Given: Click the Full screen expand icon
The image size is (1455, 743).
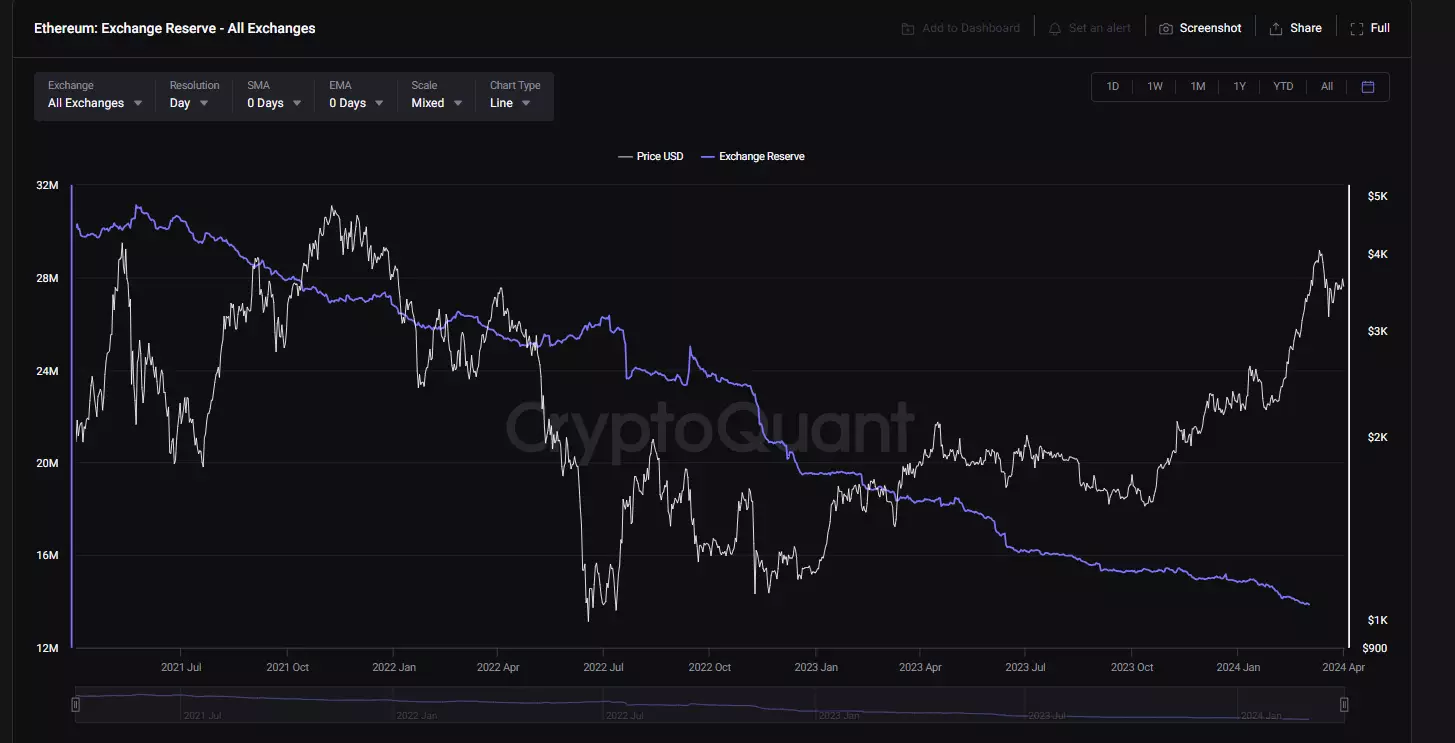Looking at the screenshot, I should point(1356,29).
